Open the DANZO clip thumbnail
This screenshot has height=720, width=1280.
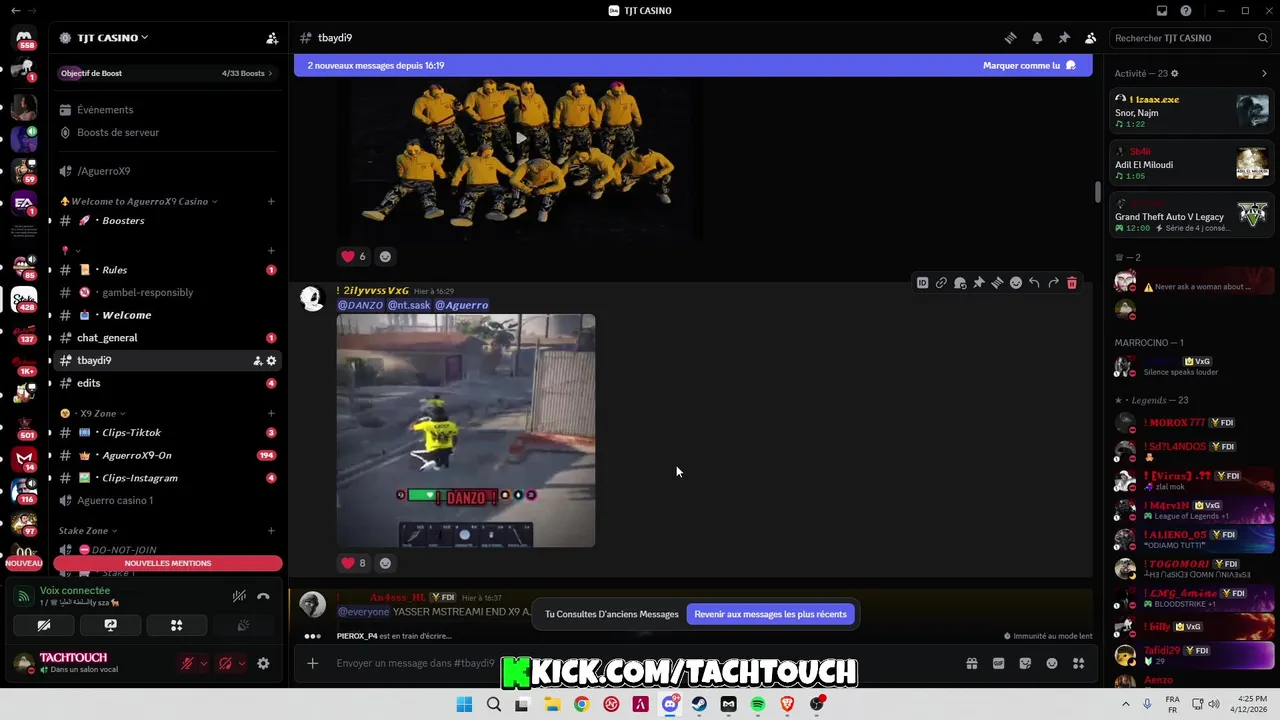466,431
